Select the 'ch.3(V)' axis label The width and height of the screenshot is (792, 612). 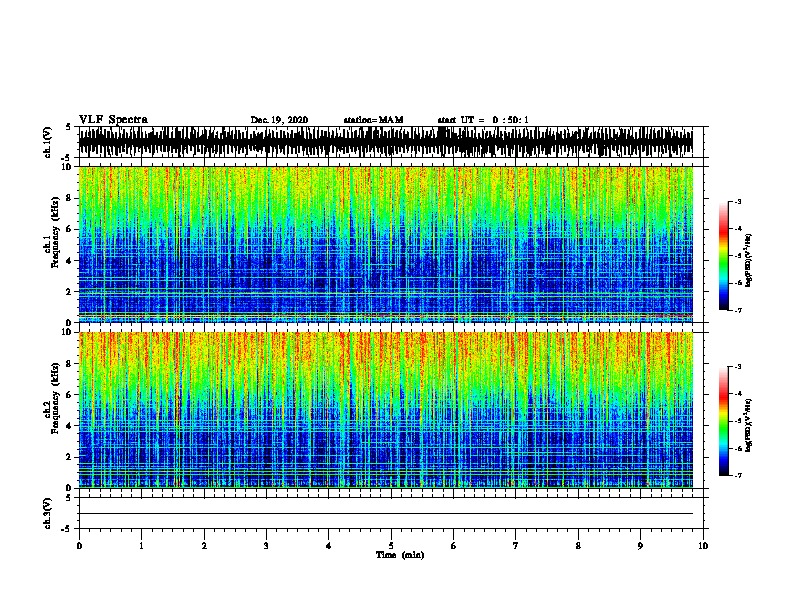tap(48, 513)
